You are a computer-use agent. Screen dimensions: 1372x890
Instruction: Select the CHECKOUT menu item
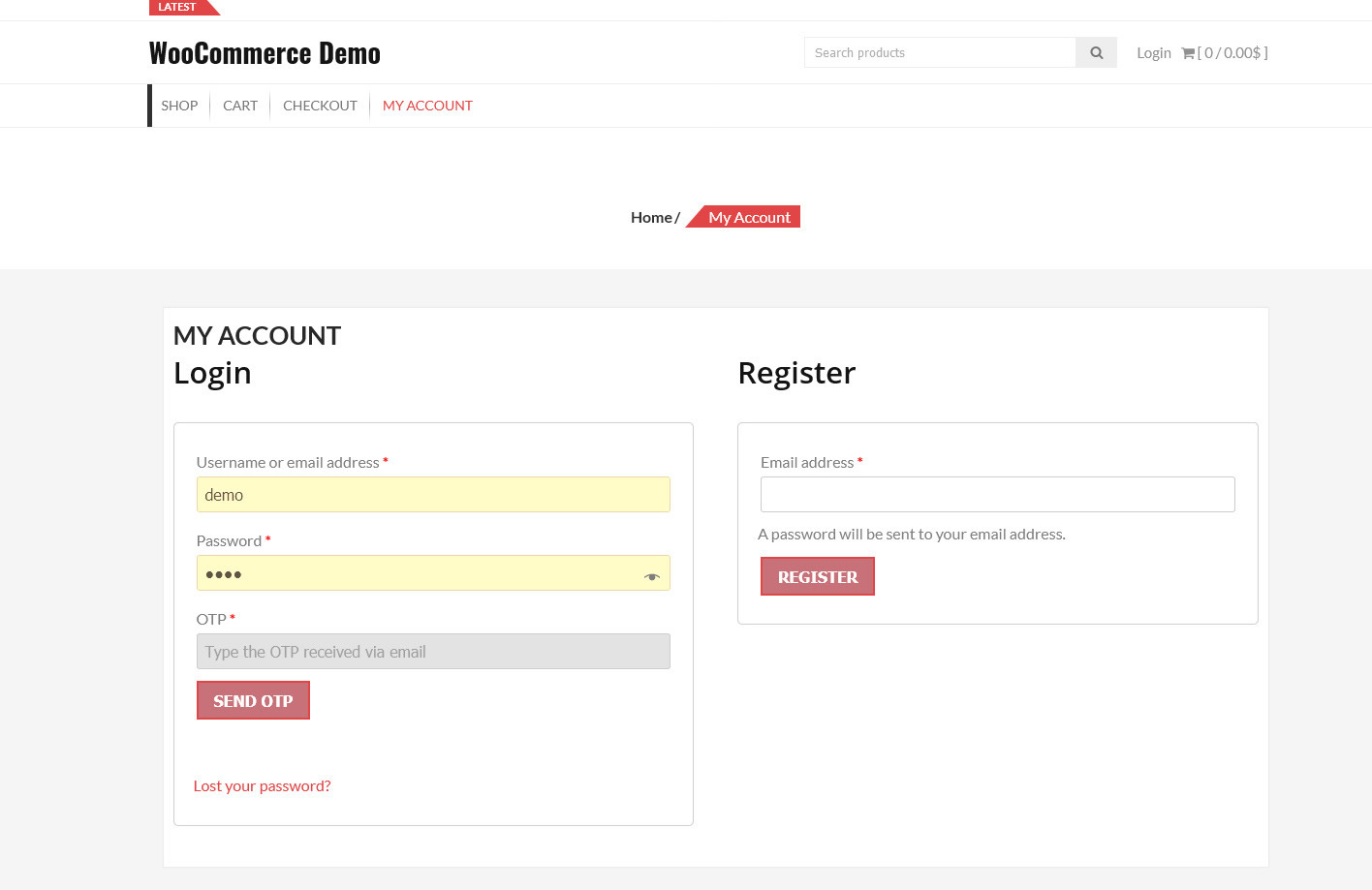[x=320, y=106]
